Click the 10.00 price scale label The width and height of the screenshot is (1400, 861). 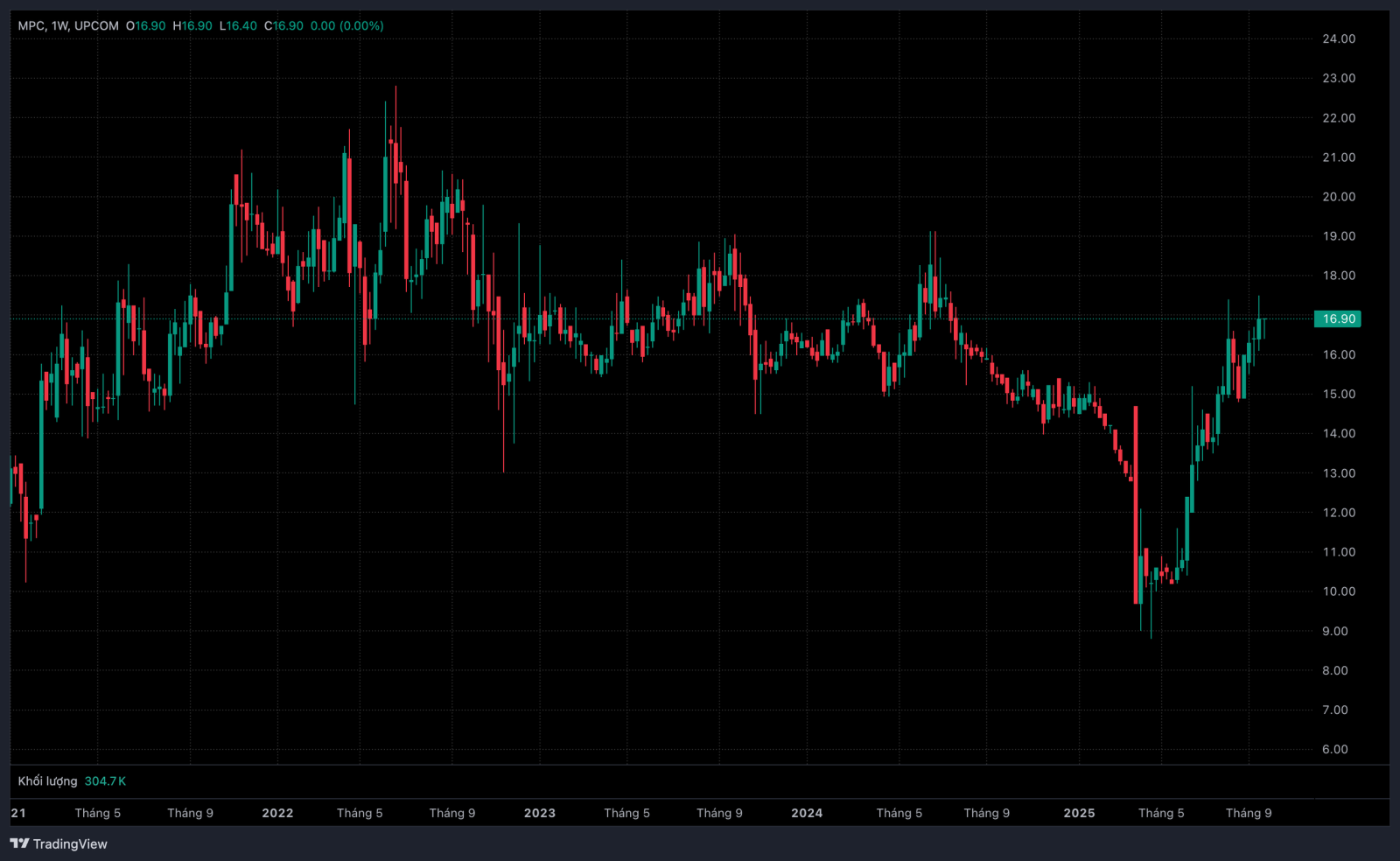coord(1339,591)
